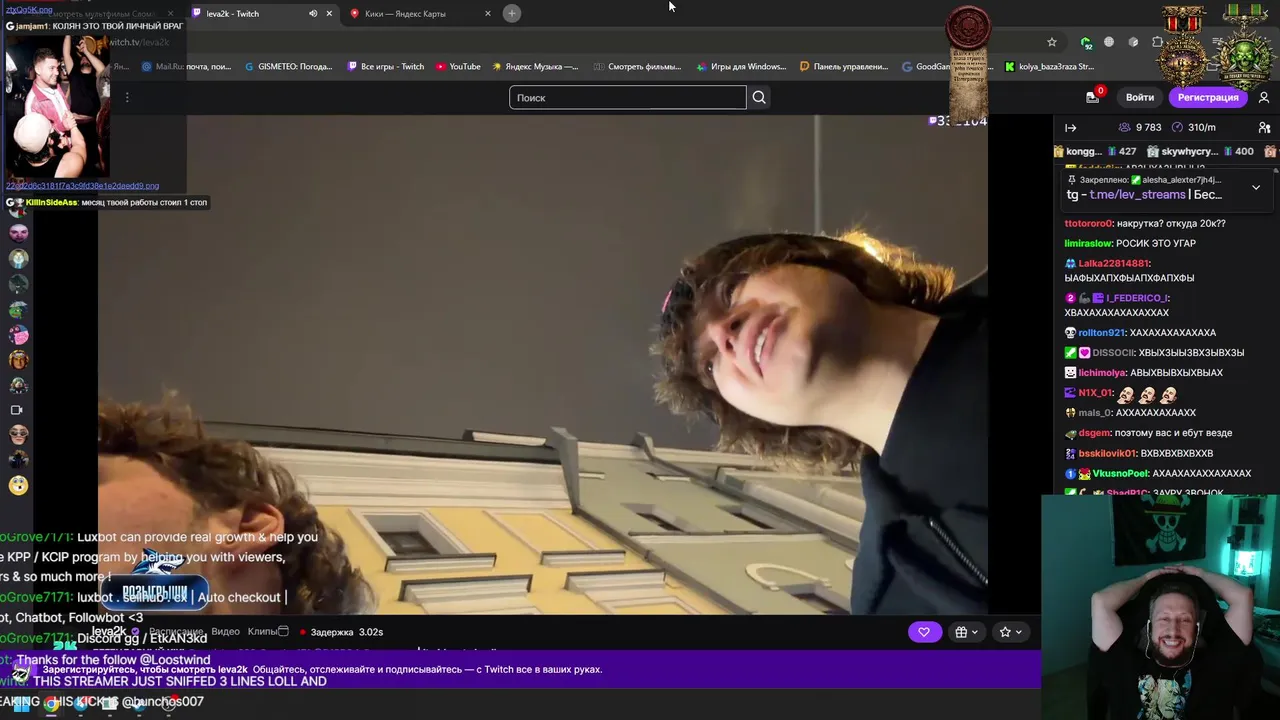
Task: Open the Клипы channel tab
Action: tap(262, 632)
